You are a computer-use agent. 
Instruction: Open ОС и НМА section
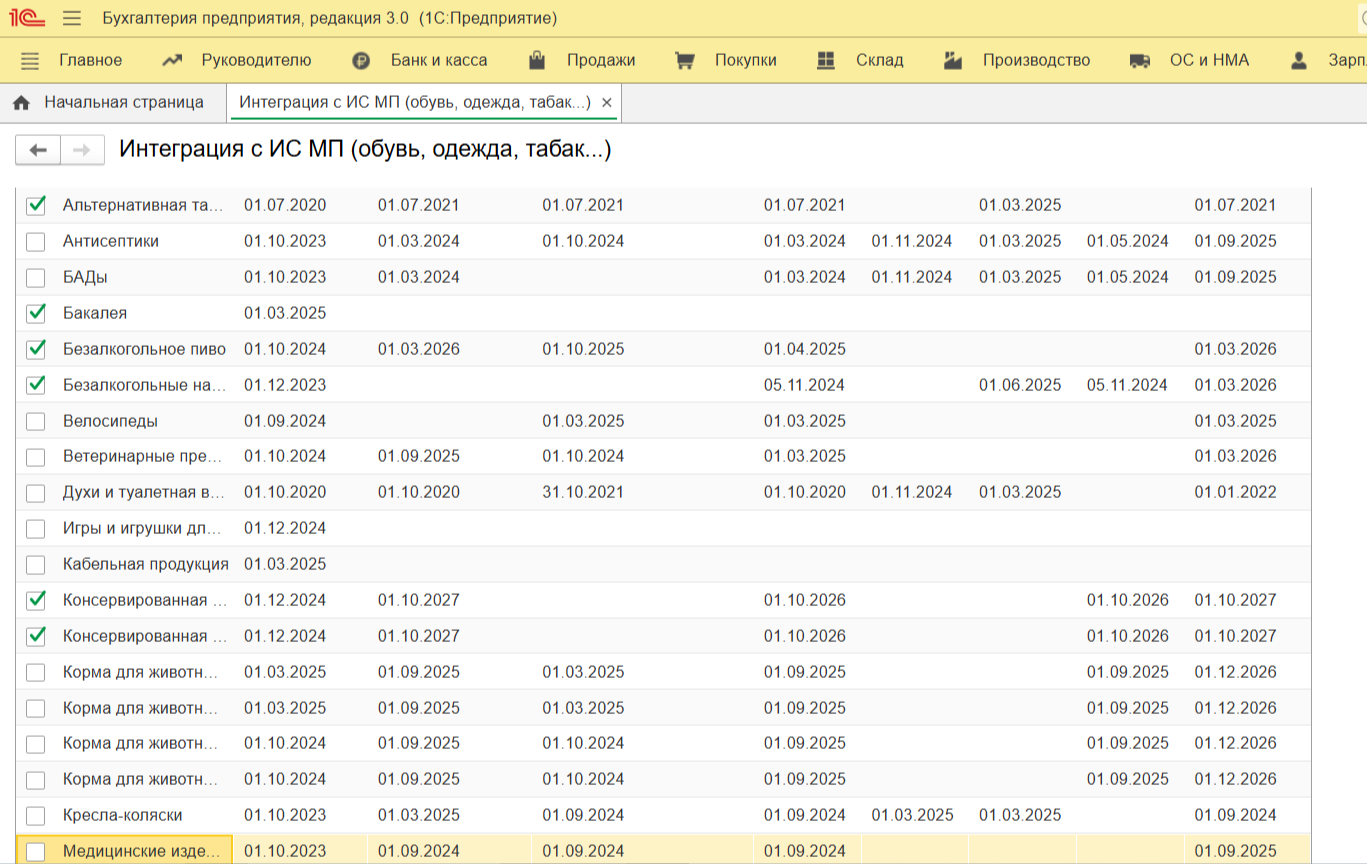1208,60
